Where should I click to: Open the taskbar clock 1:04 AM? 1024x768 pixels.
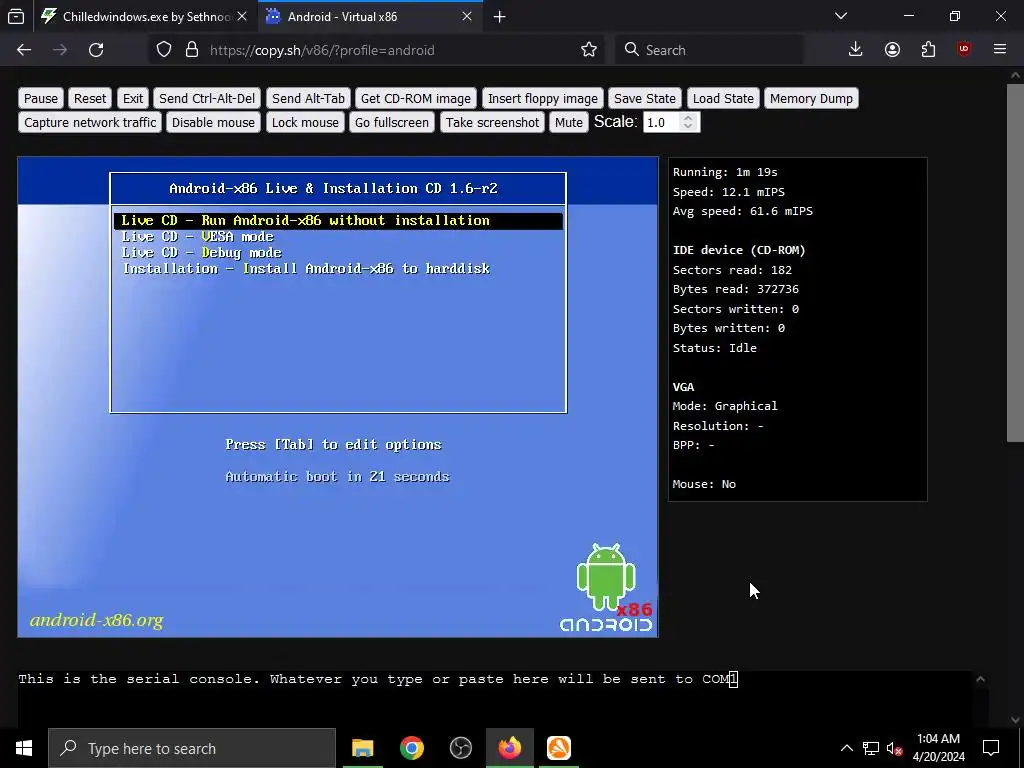coord(938,748)
